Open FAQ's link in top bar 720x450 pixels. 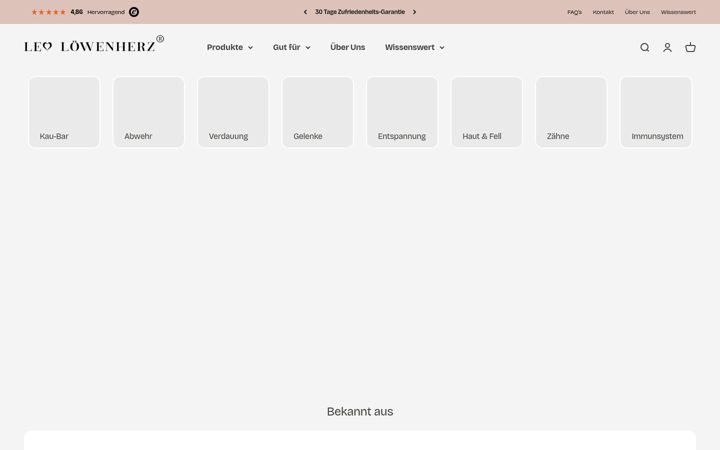coord(574,12)
